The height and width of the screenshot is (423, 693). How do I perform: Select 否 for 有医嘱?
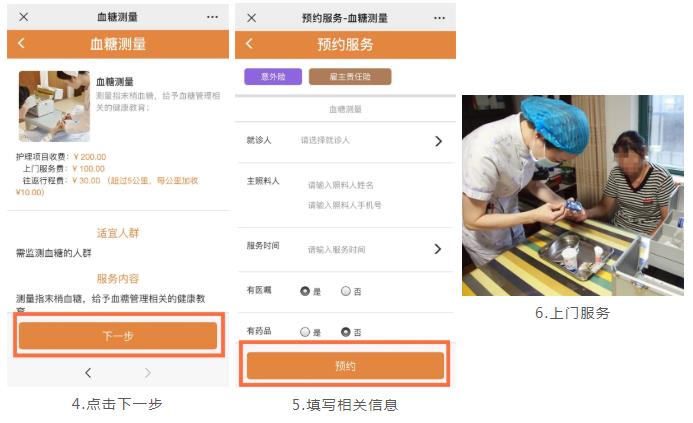click(x=346, y=291)
